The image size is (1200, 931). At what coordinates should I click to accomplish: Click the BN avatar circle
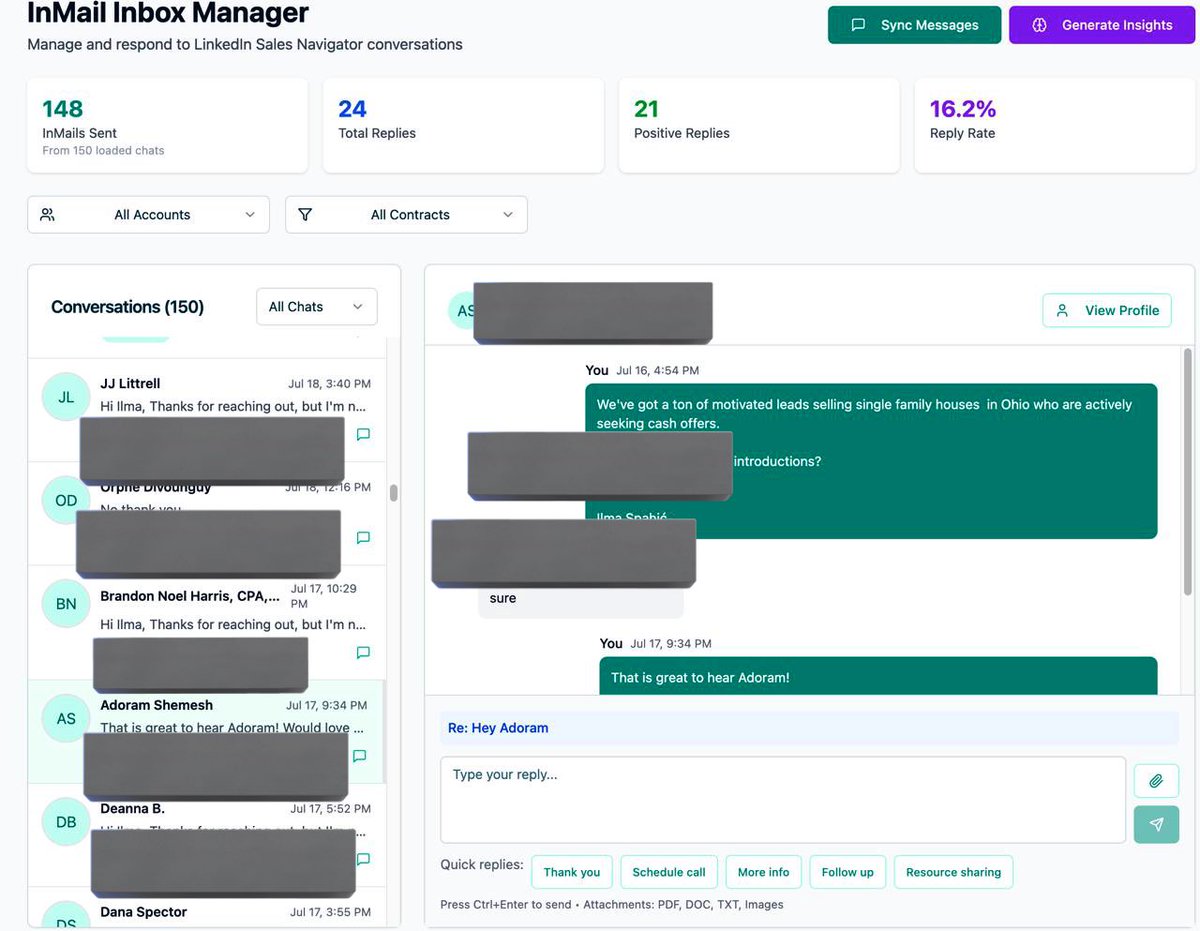pyautogui.click(x=66, y=604)
